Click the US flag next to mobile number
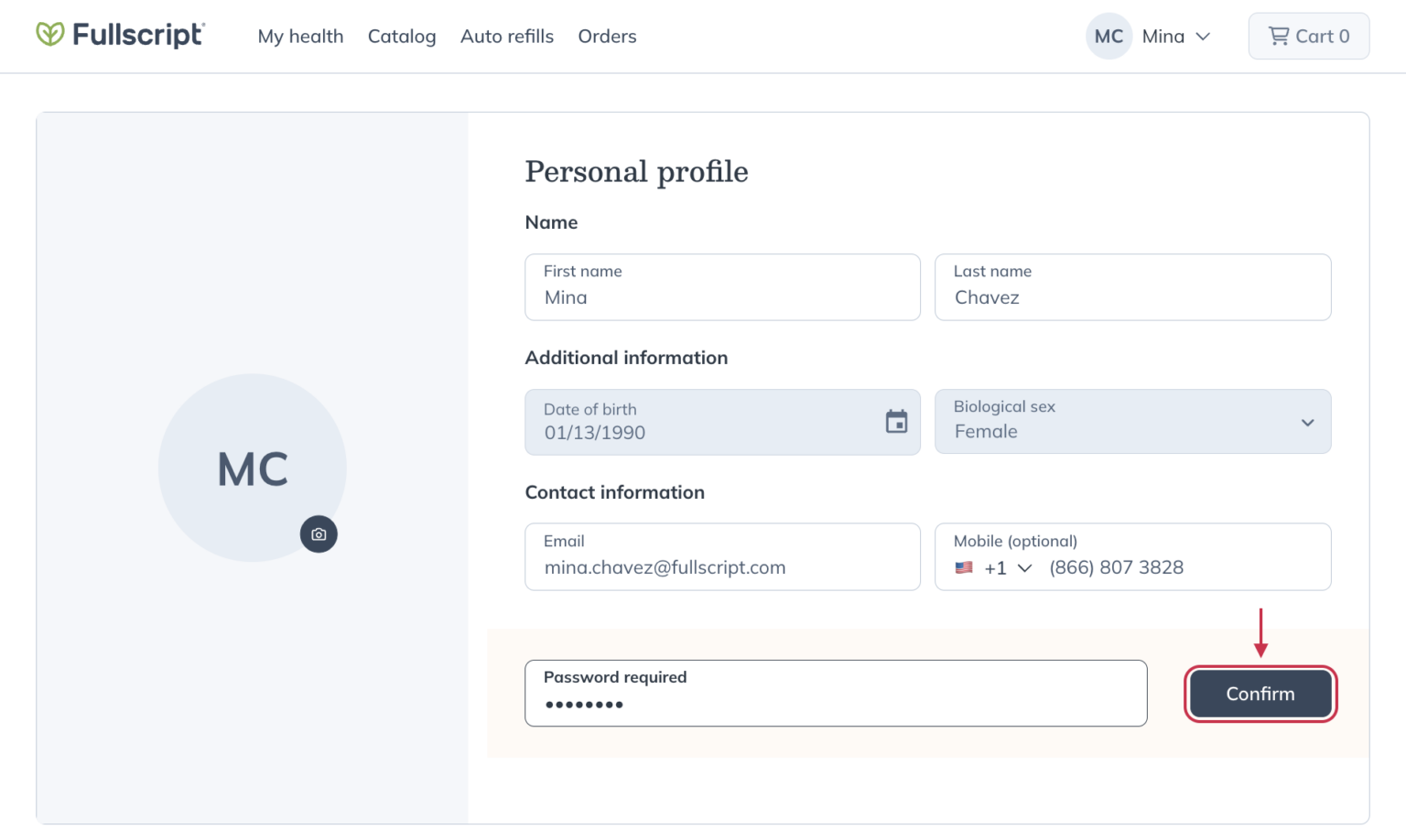 (x=964, y=567)
